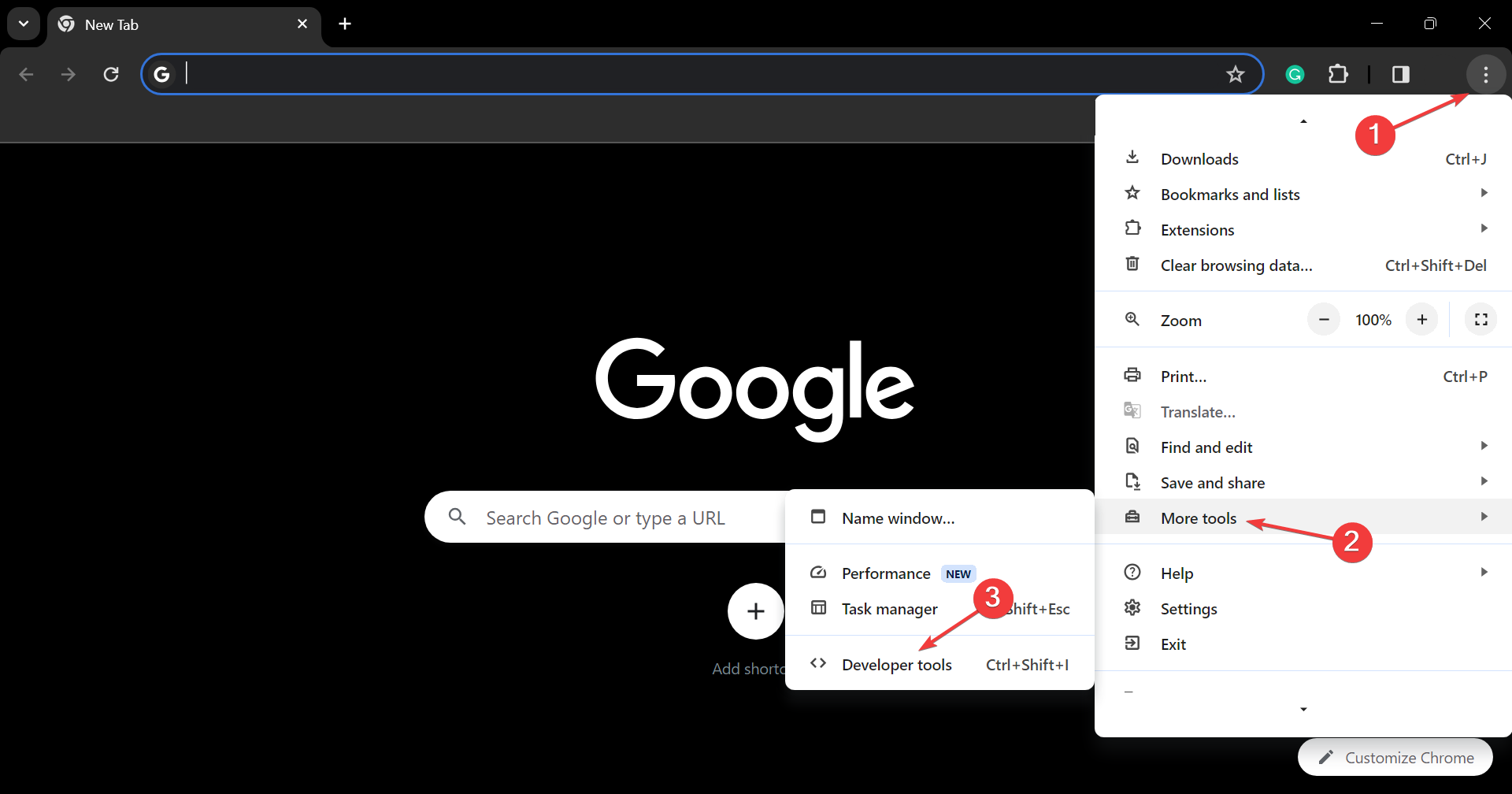Screen dimensions: 1512x794
Task: Open a new tab with plus button
Action: coord(345,24)
